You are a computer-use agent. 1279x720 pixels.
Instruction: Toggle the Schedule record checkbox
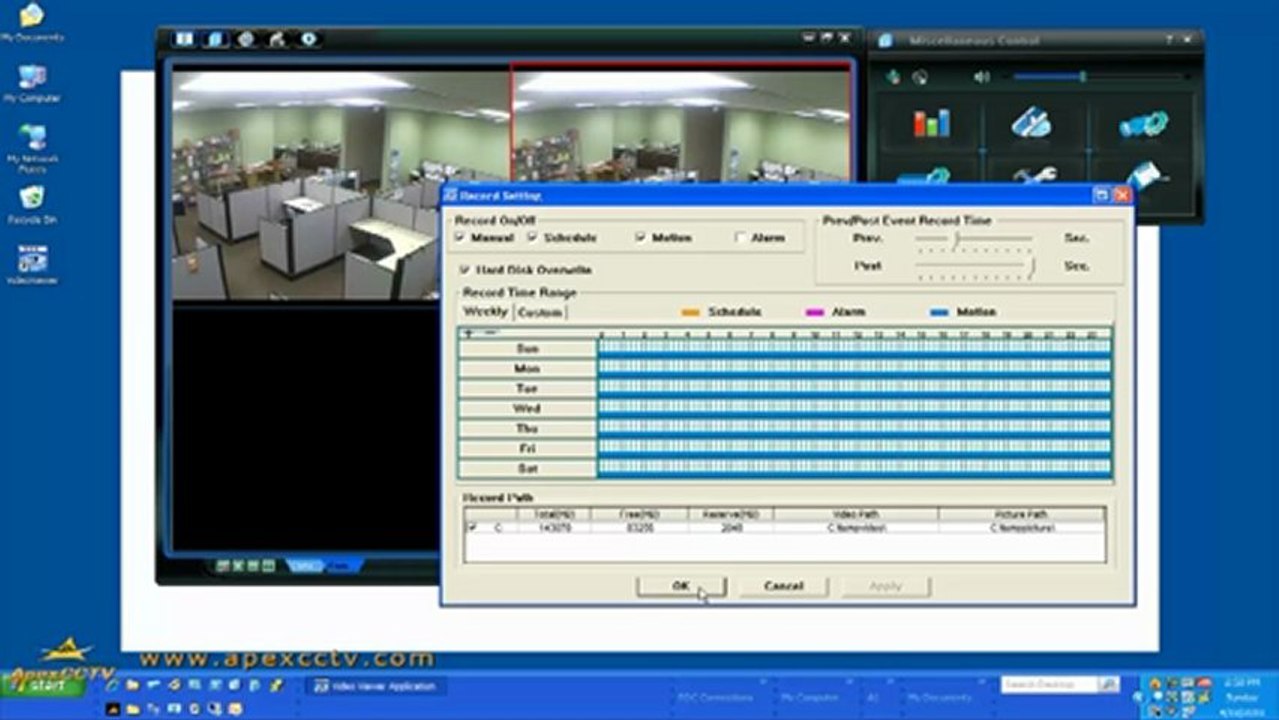click(533, 238)
